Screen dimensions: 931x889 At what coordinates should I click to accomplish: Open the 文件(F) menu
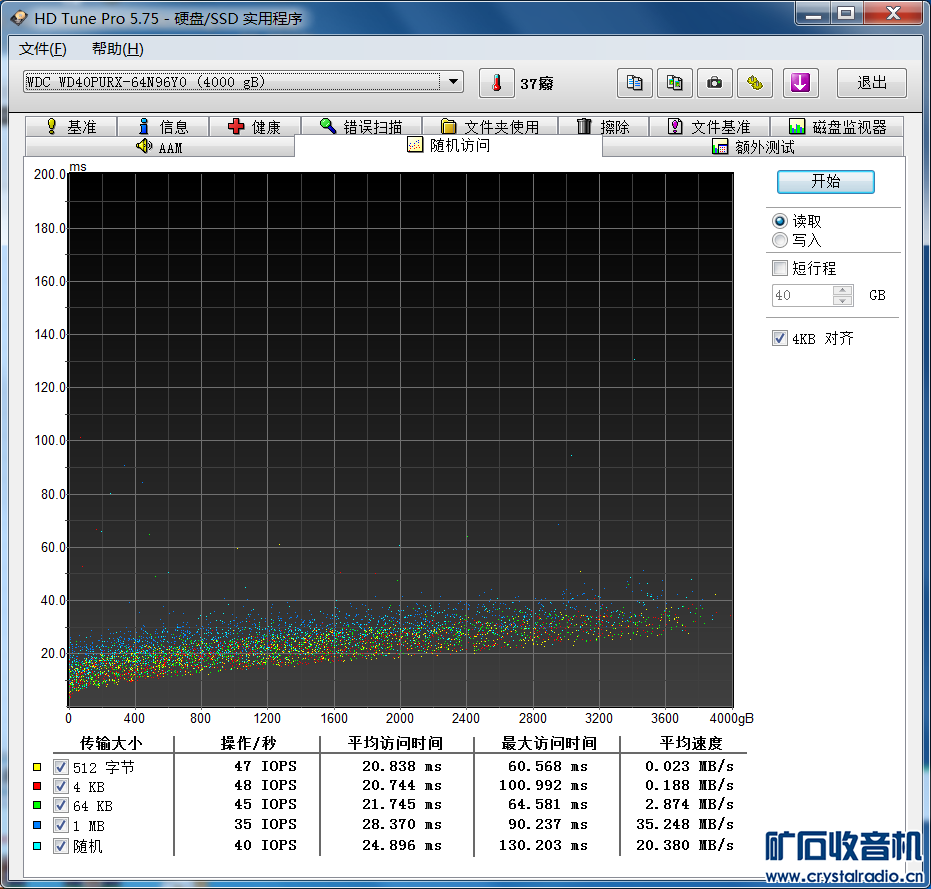pos(42,49)
